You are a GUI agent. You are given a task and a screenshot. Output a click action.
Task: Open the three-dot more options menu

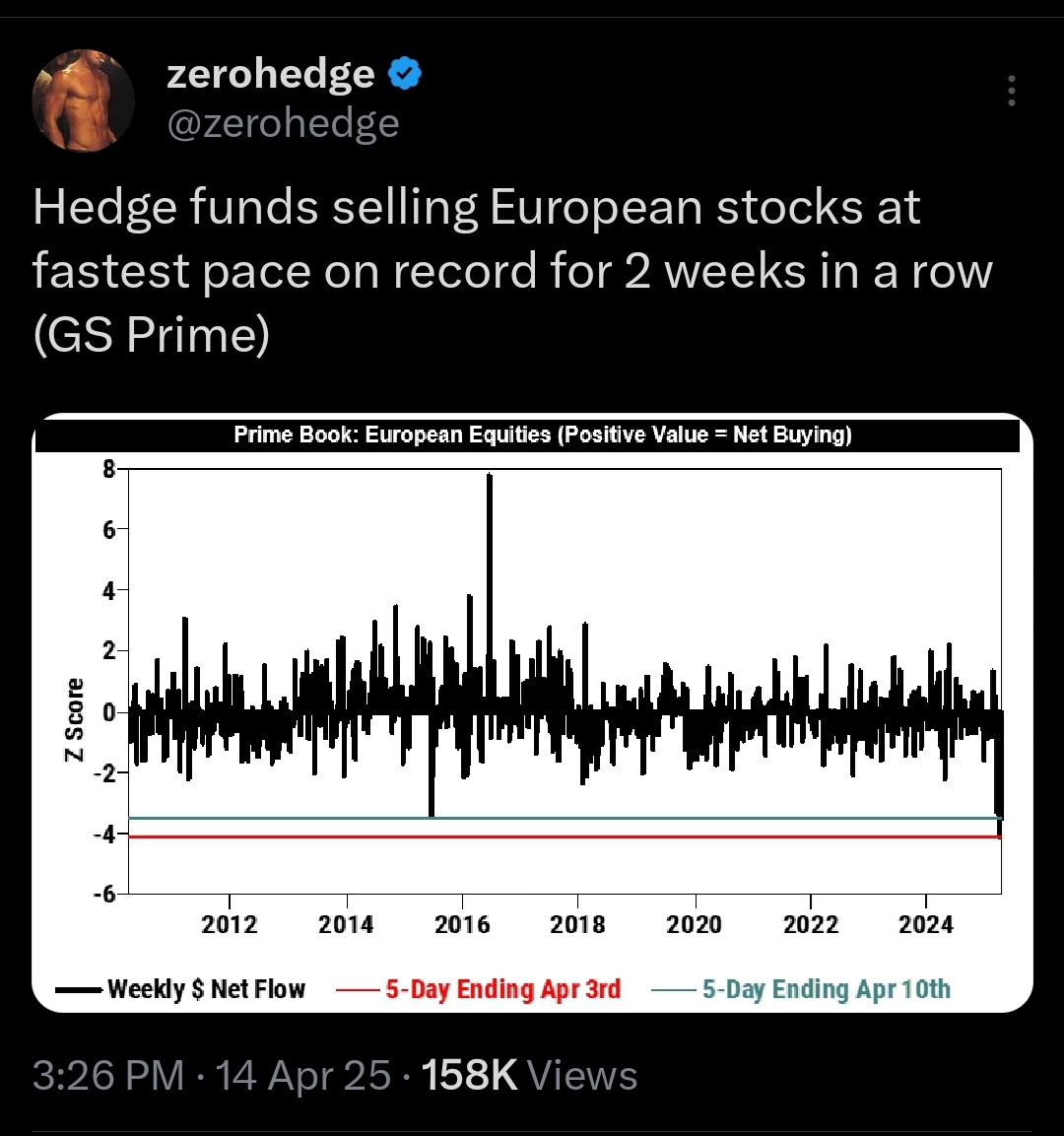1011,91
